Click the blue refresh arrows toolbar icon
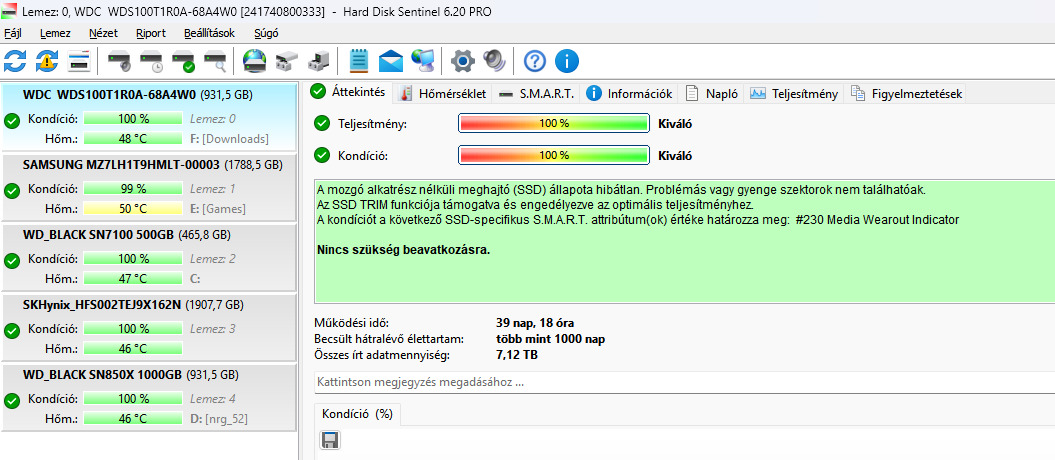 click(15, 61)
